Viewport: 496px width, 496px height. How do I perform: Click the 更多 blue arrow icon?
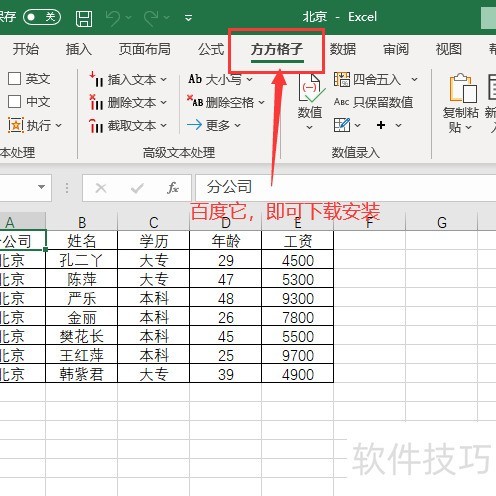[x=195, y=125]
